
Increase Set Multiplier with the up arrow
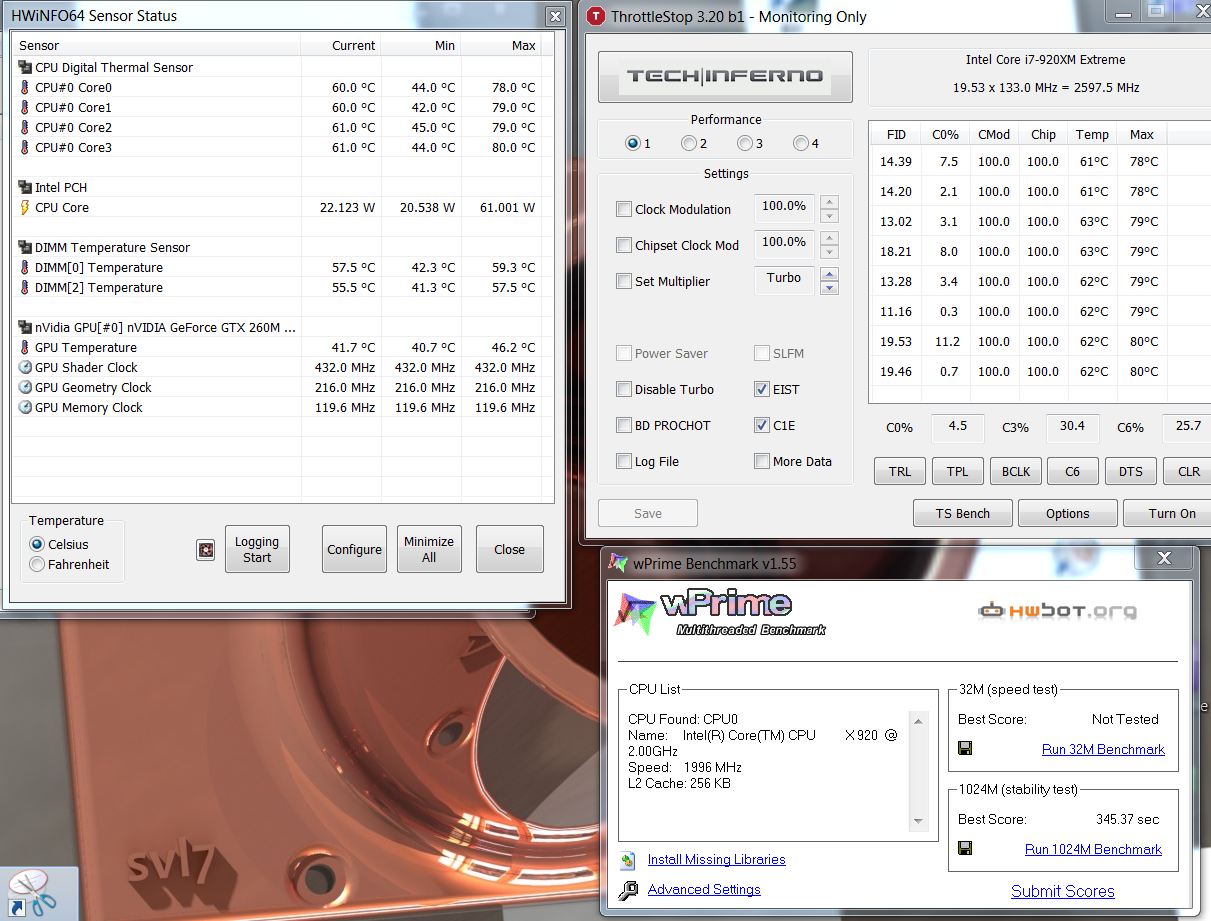click(829, 274)
